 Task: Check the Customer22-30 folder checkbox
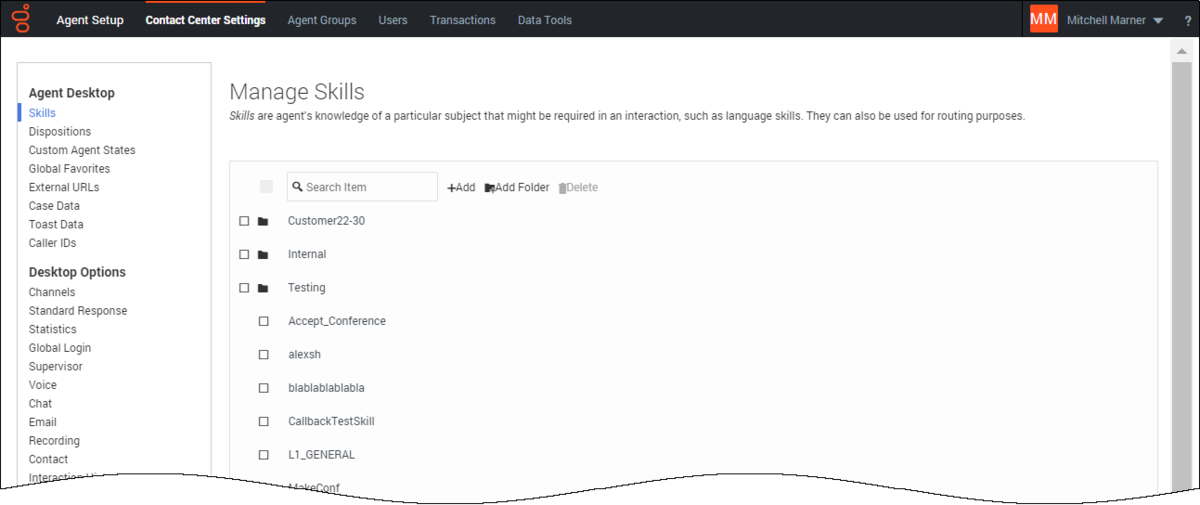tap(244, 221)
